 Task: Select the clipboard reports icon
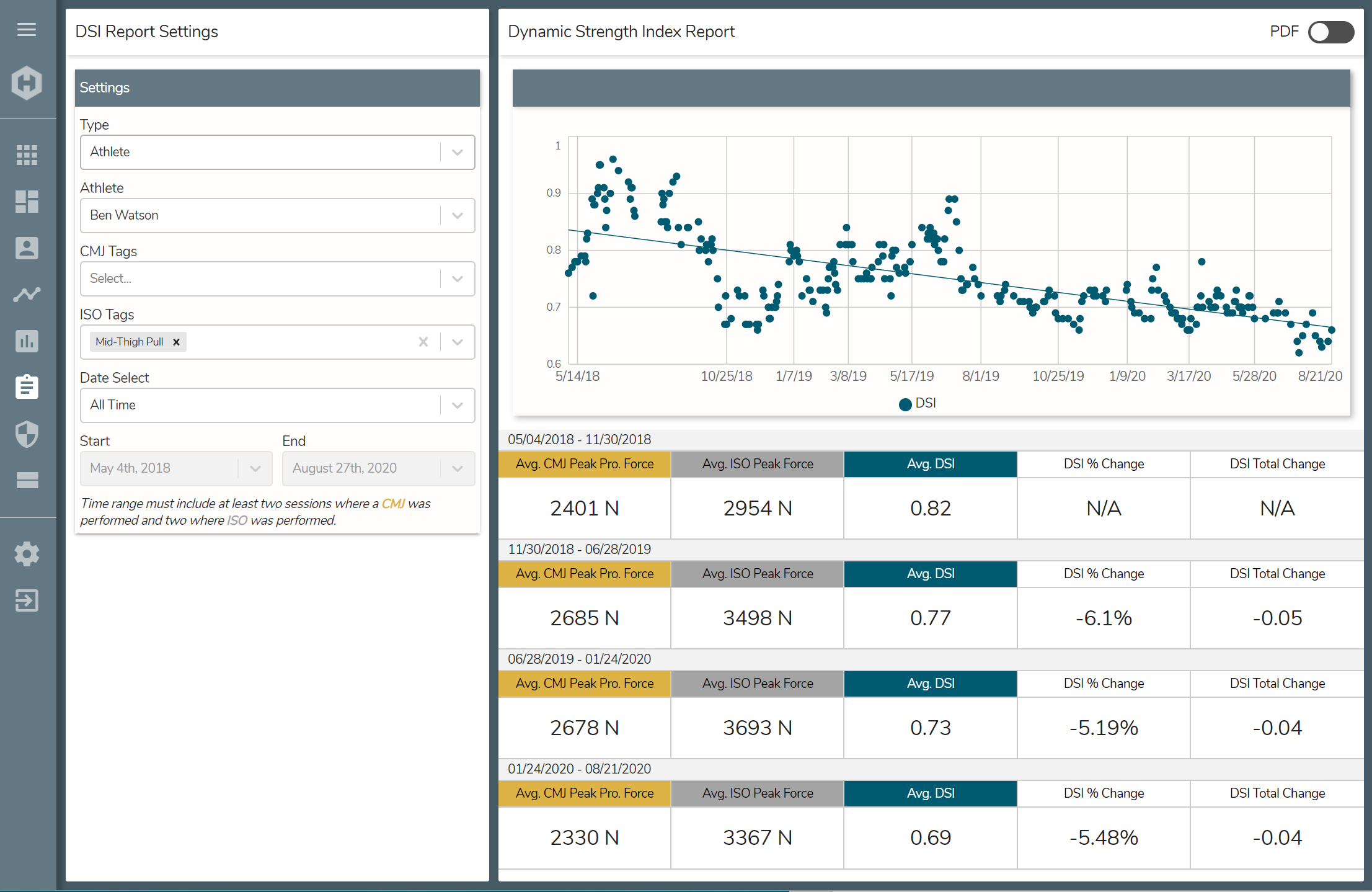pos(27,386)
